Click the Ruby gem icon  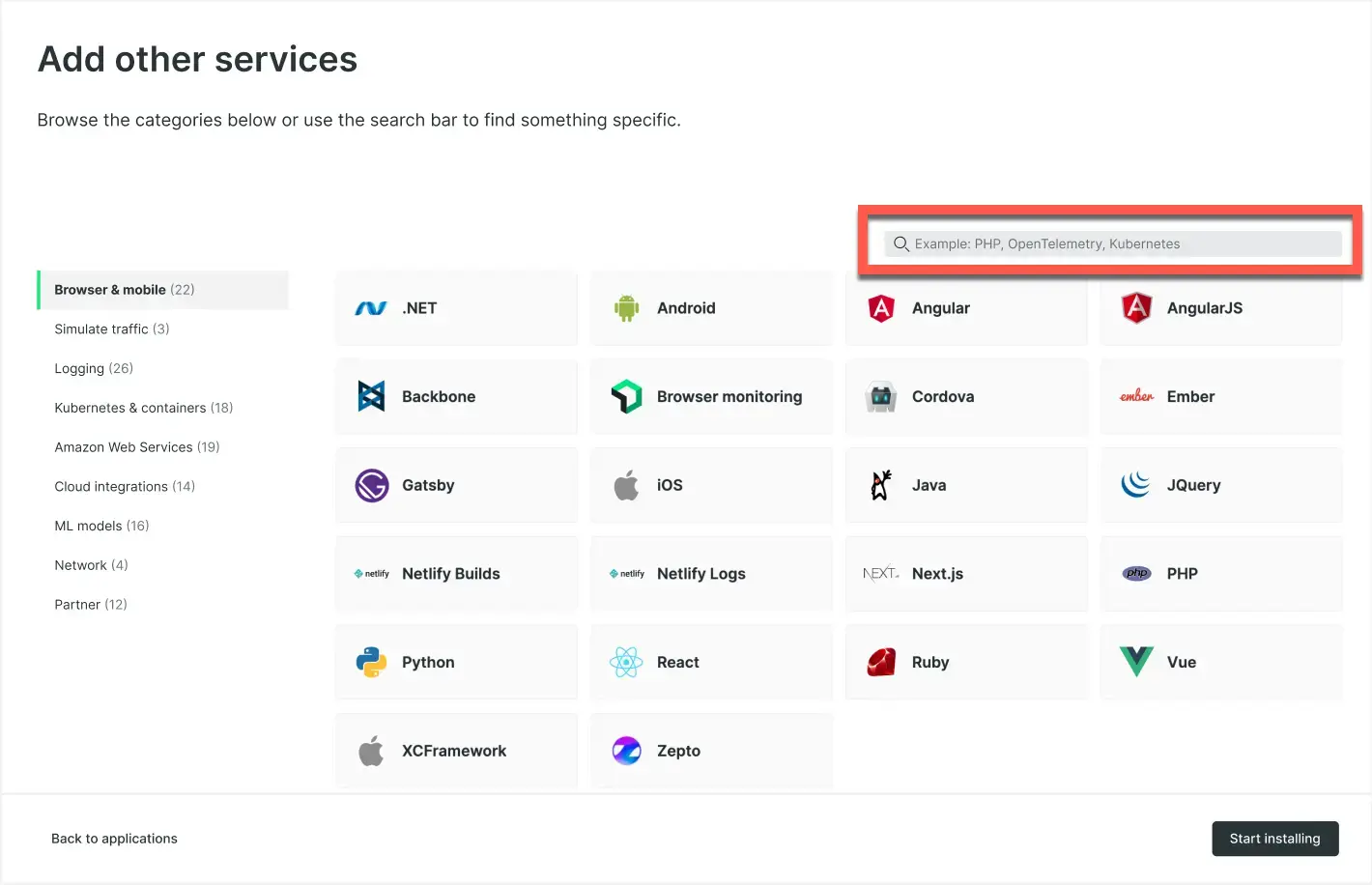[x=881, y=663]
